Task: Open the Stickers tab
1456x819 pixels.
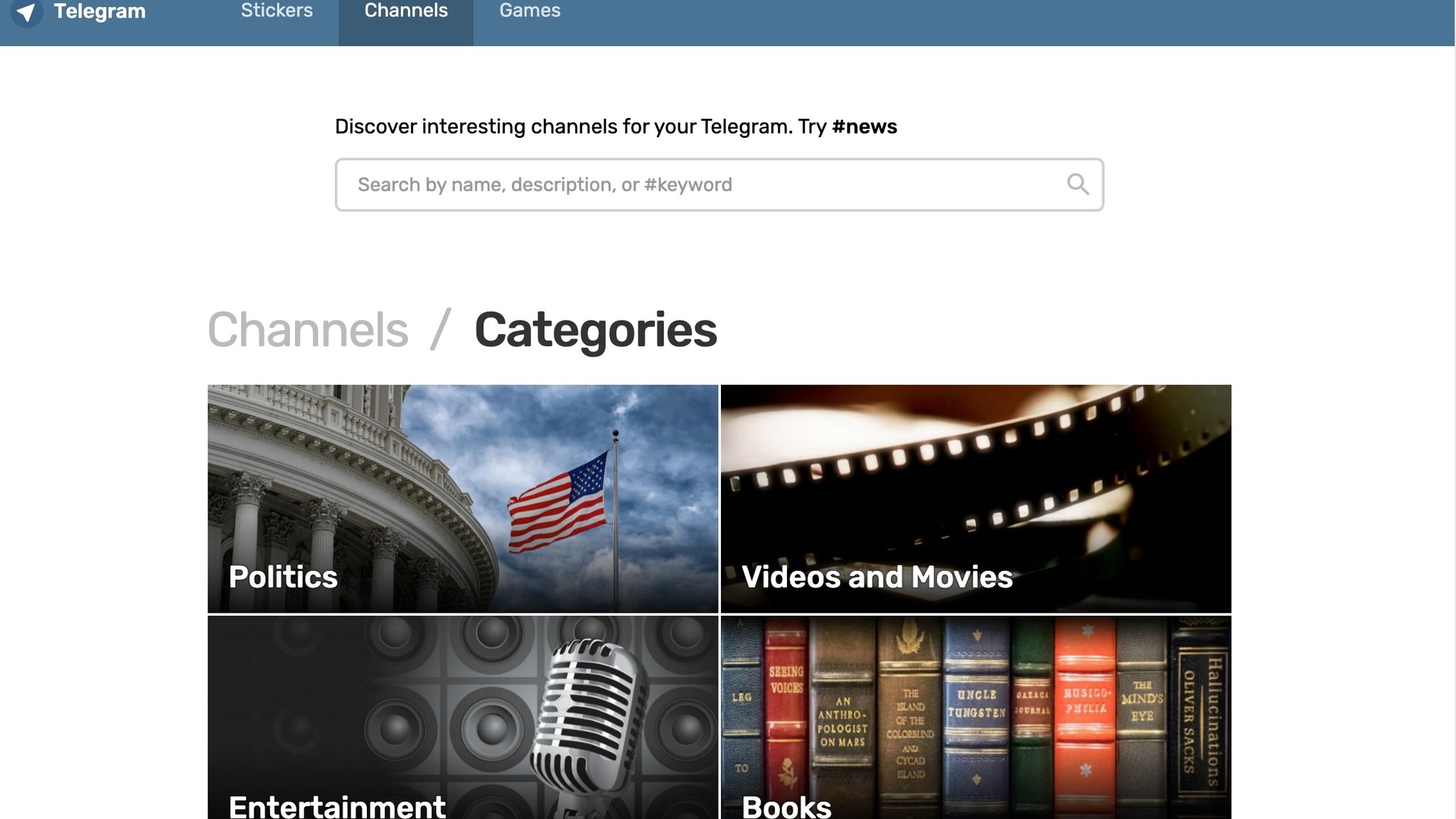Action: click(x=277, y=11)
